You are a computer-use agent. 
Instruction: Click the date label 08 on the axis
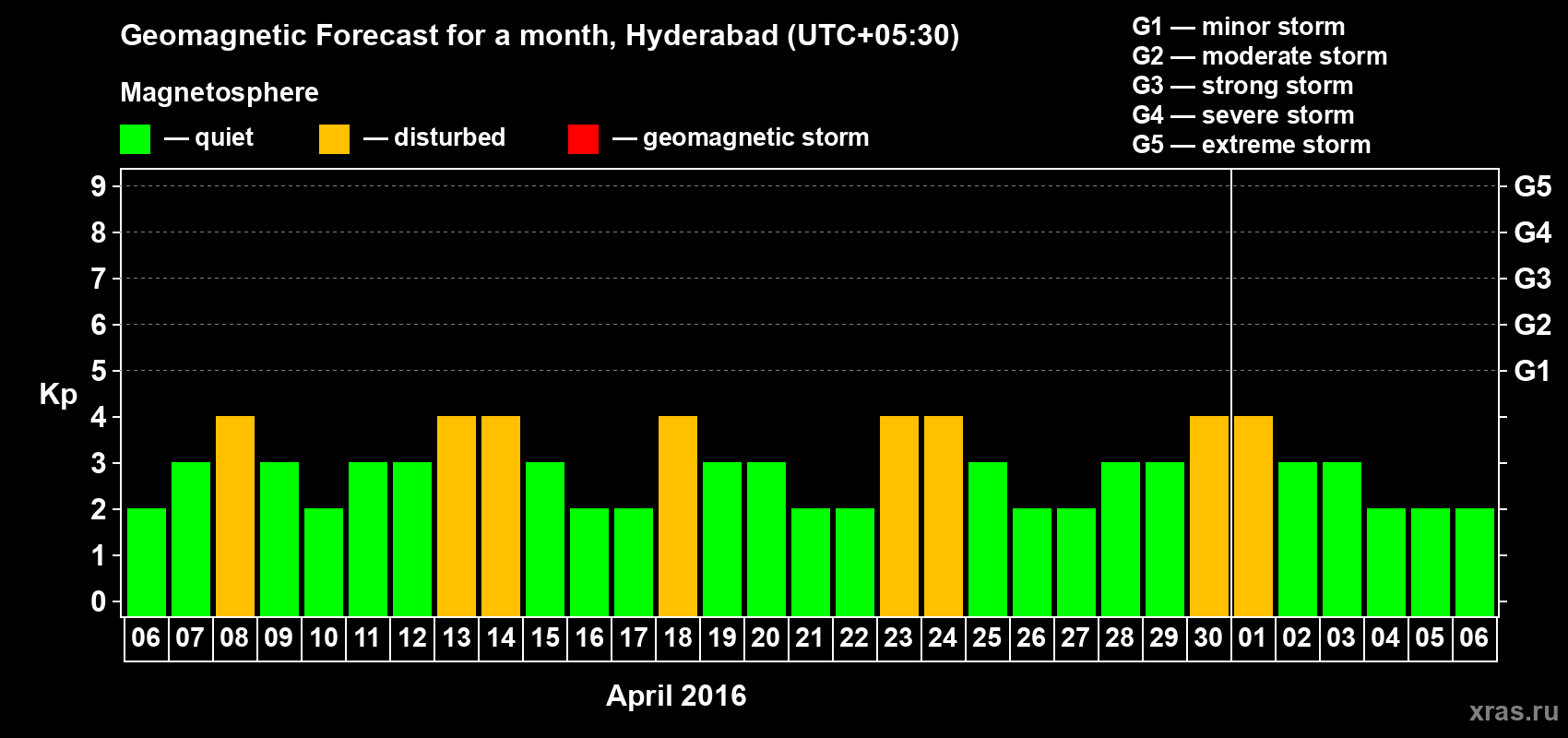tap(234, 637)
